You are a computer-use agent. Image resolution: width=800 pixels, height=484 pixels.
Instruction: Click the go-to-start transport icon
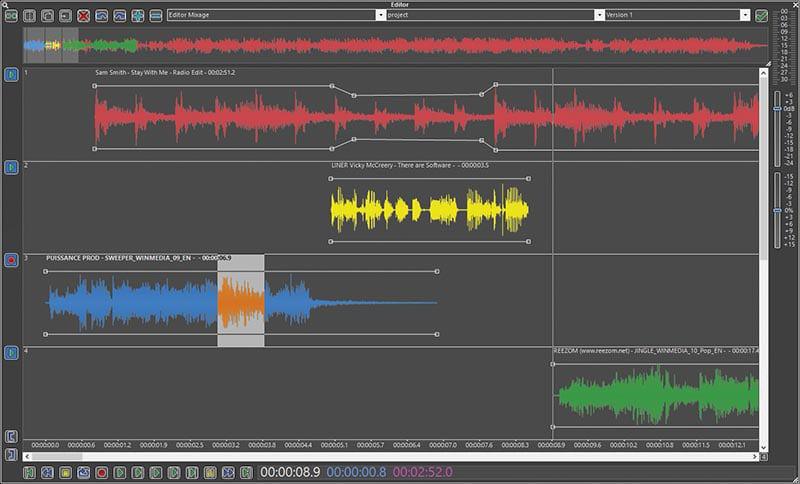click(29, 471)
